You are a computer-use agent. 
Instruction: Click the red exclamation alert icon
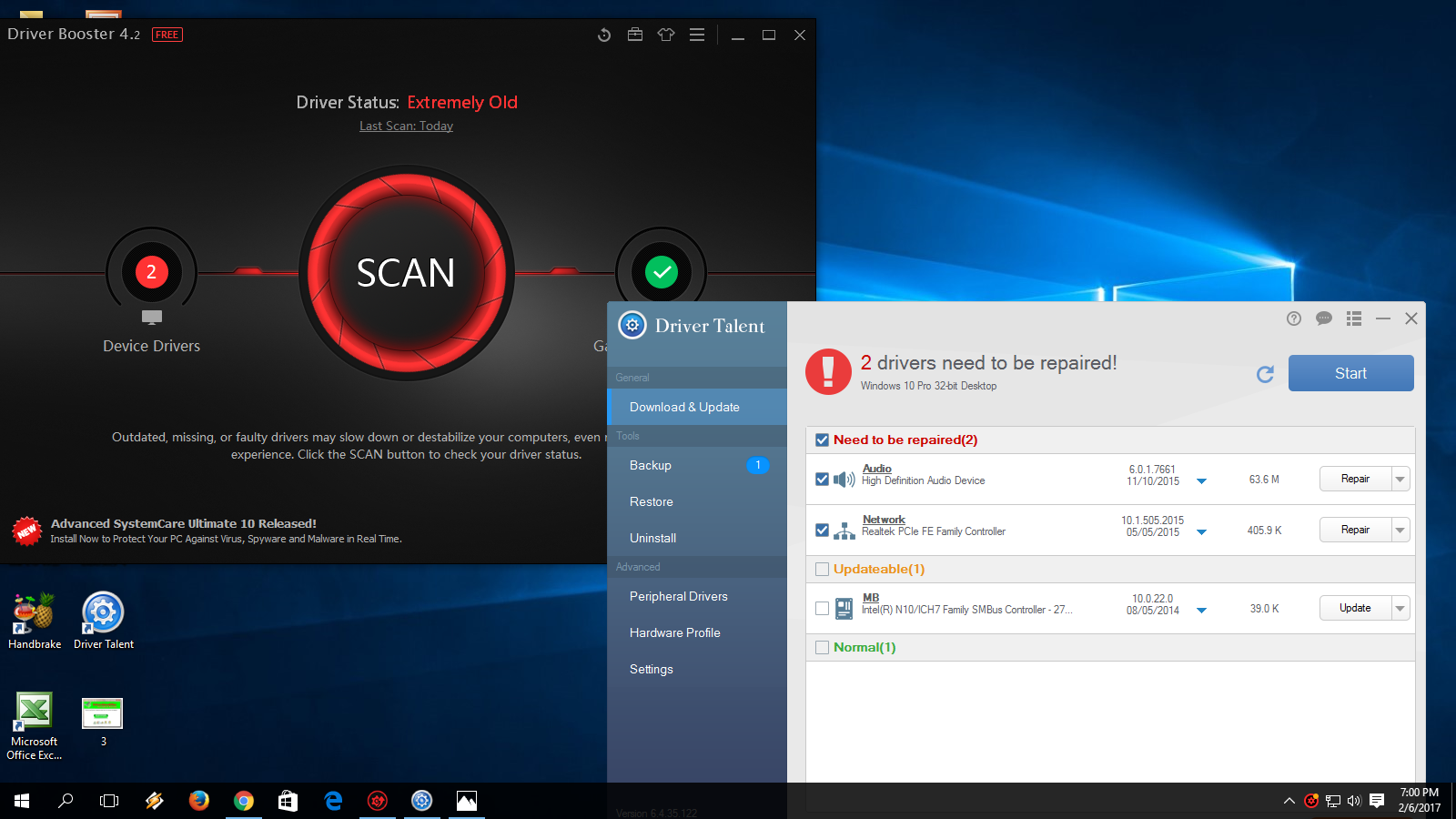tap(828, 372)
